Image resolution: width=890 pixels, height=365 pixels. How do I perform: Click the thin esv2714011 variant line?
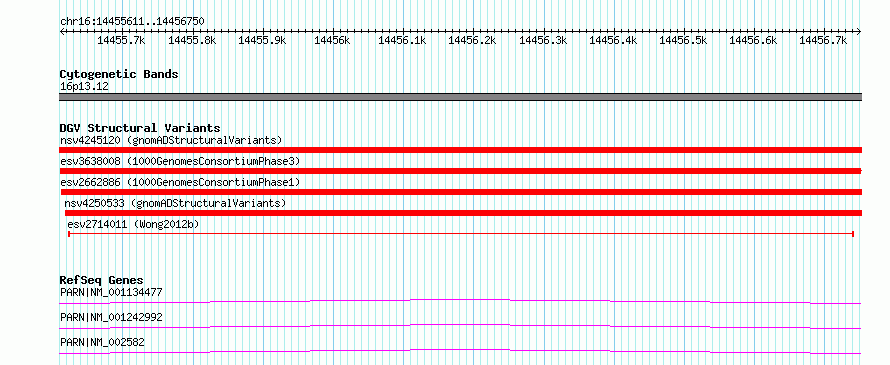coord(461,233)
